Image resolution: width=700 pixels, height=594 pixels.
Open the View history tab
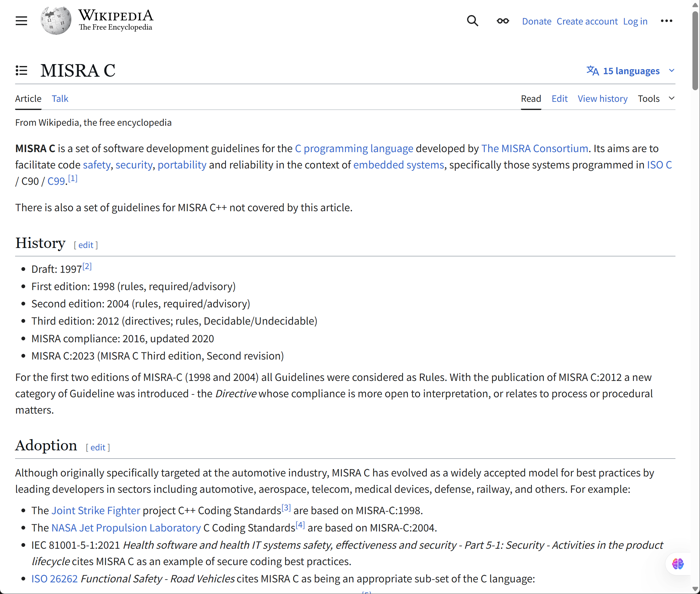[602, 99]
